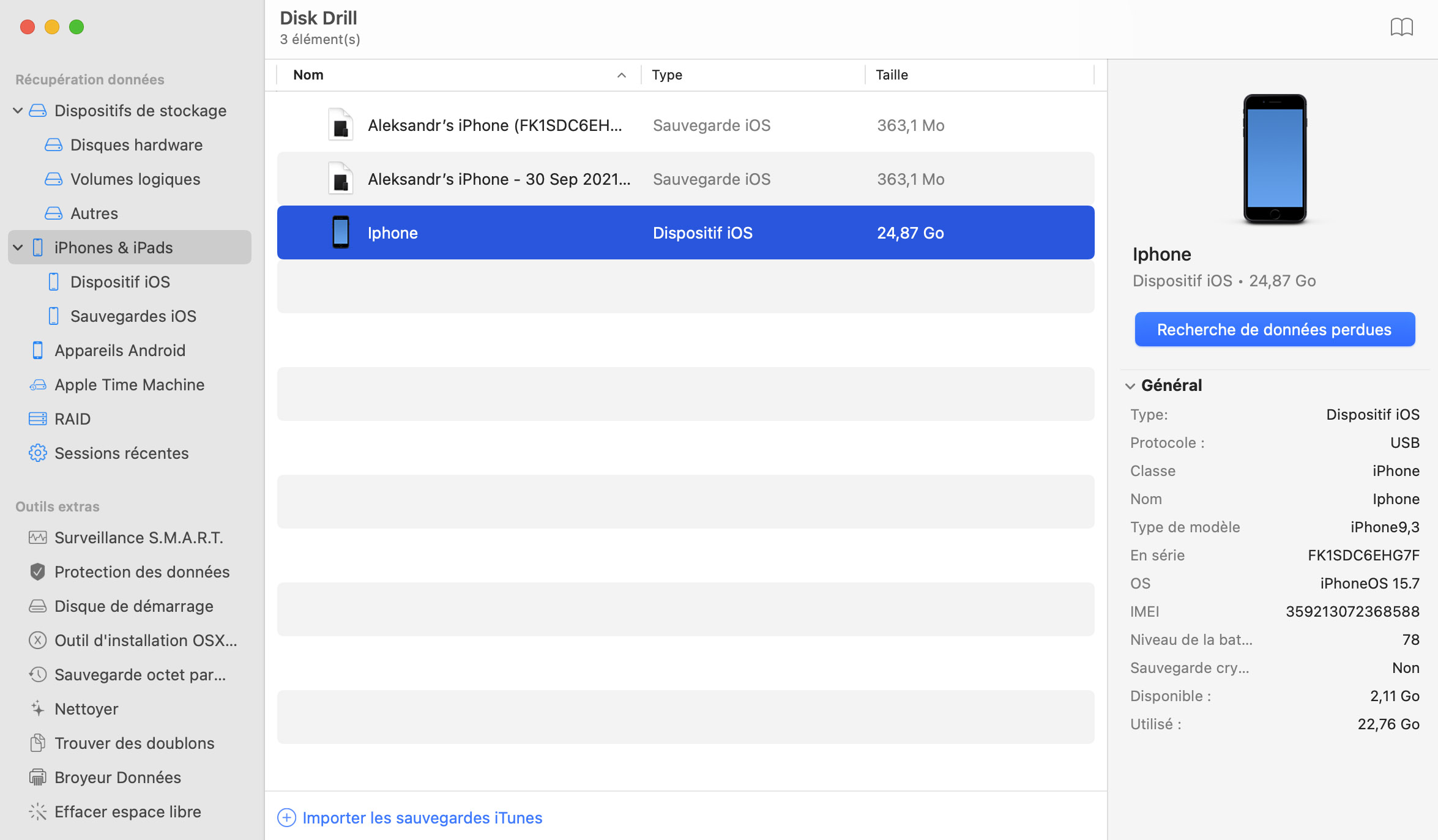The width and height of the screenshot is (1438, 840).
Task: Click the plus icon beside Importer les sauvegardes
Action: click(286, 818)
